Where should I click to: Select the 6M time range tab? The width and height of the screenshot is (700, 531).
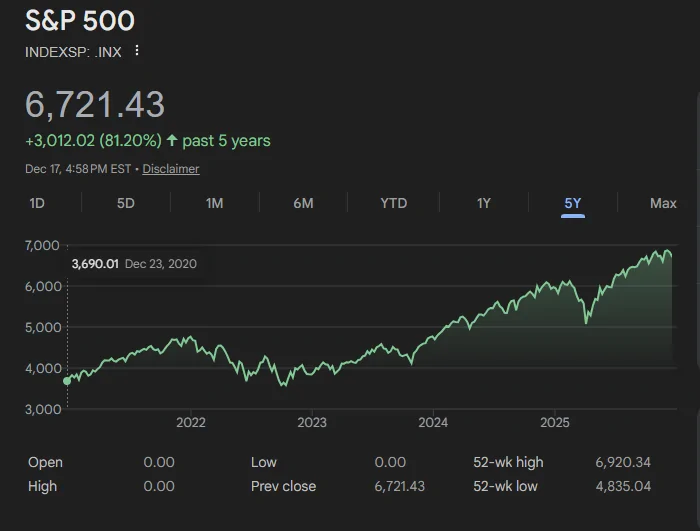coord(303,203)
